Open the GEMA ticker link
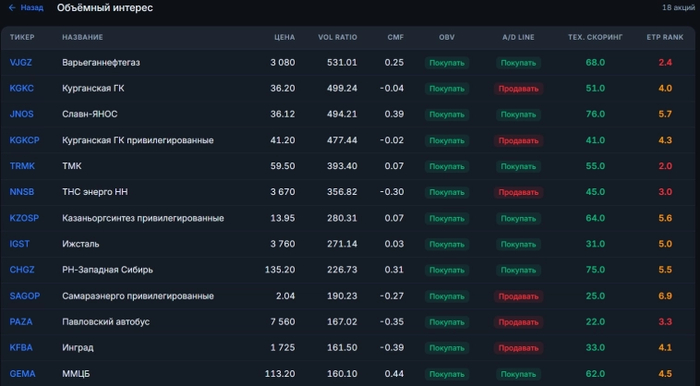Viewport: 700px width, 386px height. [22, 374]
